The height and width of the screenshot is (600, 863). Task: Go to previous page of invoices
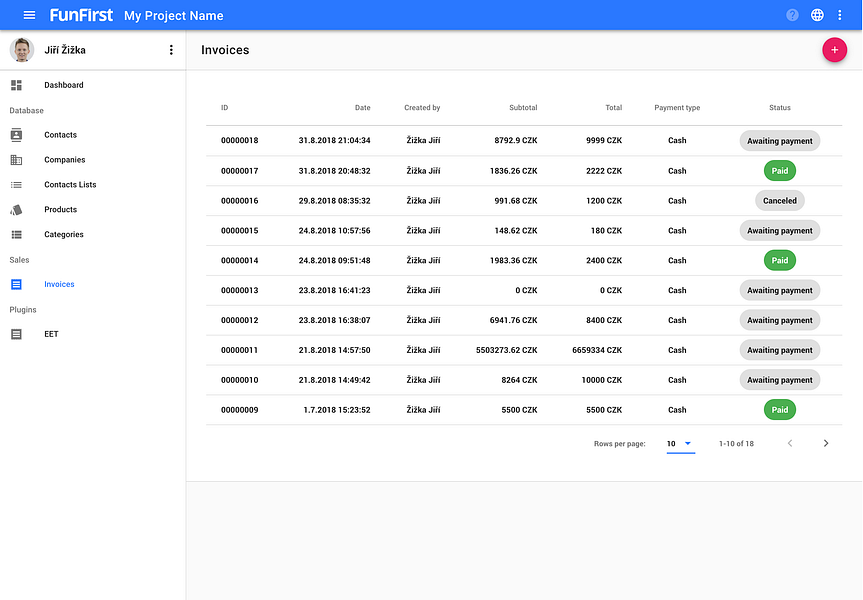(x=790, y=443)
